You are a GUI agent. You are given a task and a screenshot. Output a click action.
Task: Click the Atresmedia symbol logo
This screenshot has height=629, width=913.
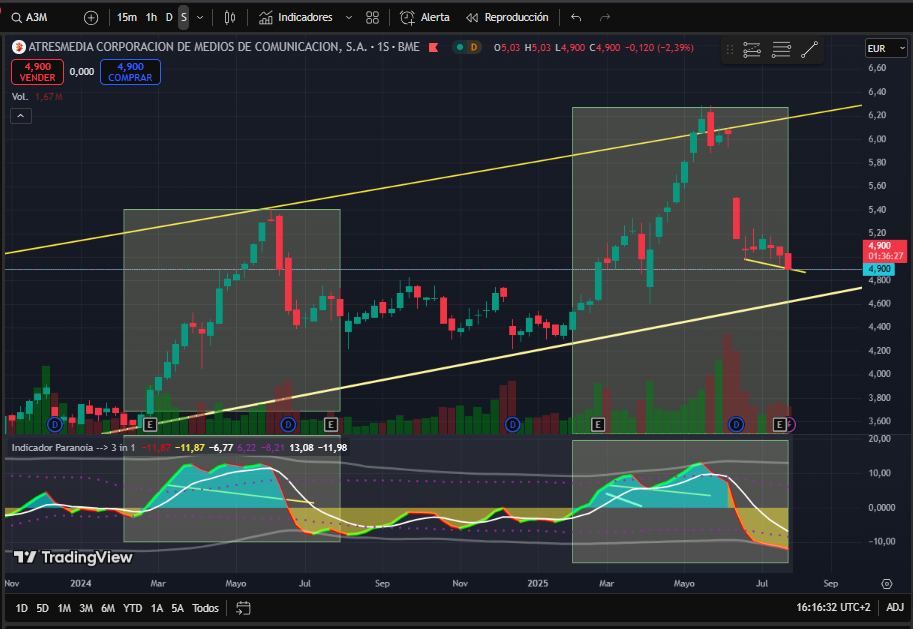point(19,47)
